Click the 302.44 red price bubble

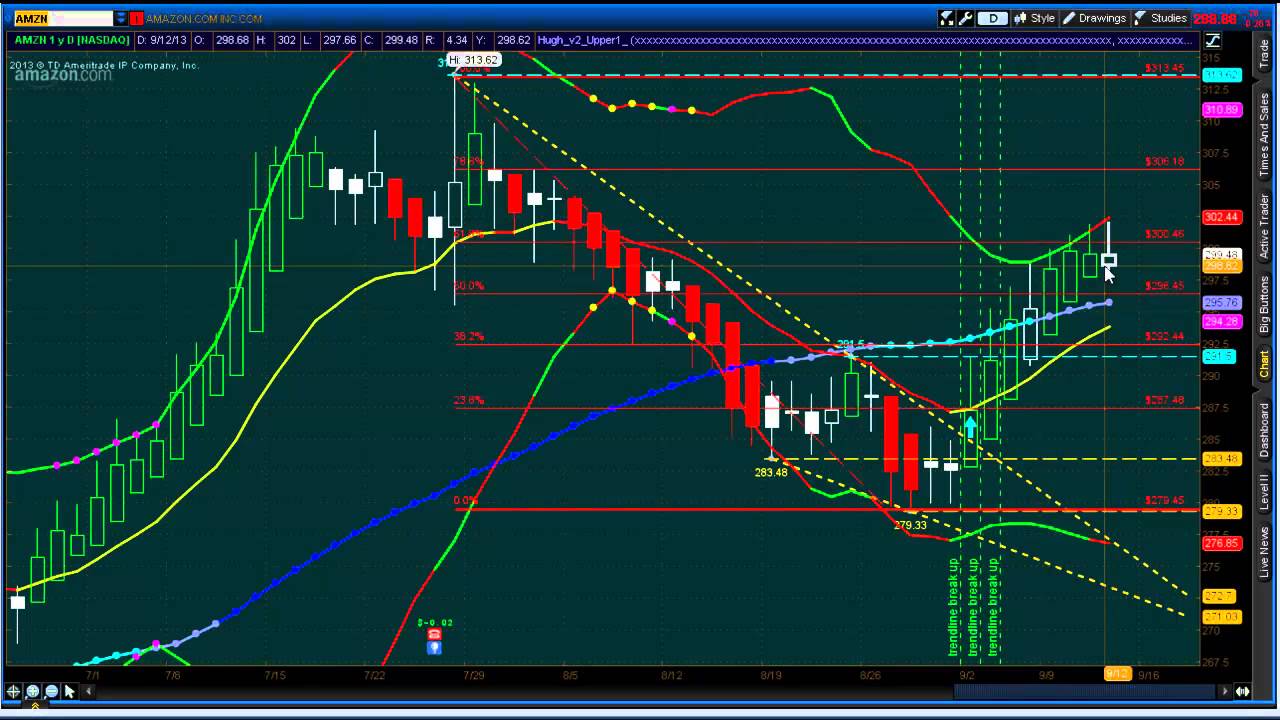(x=1222, y=217)
